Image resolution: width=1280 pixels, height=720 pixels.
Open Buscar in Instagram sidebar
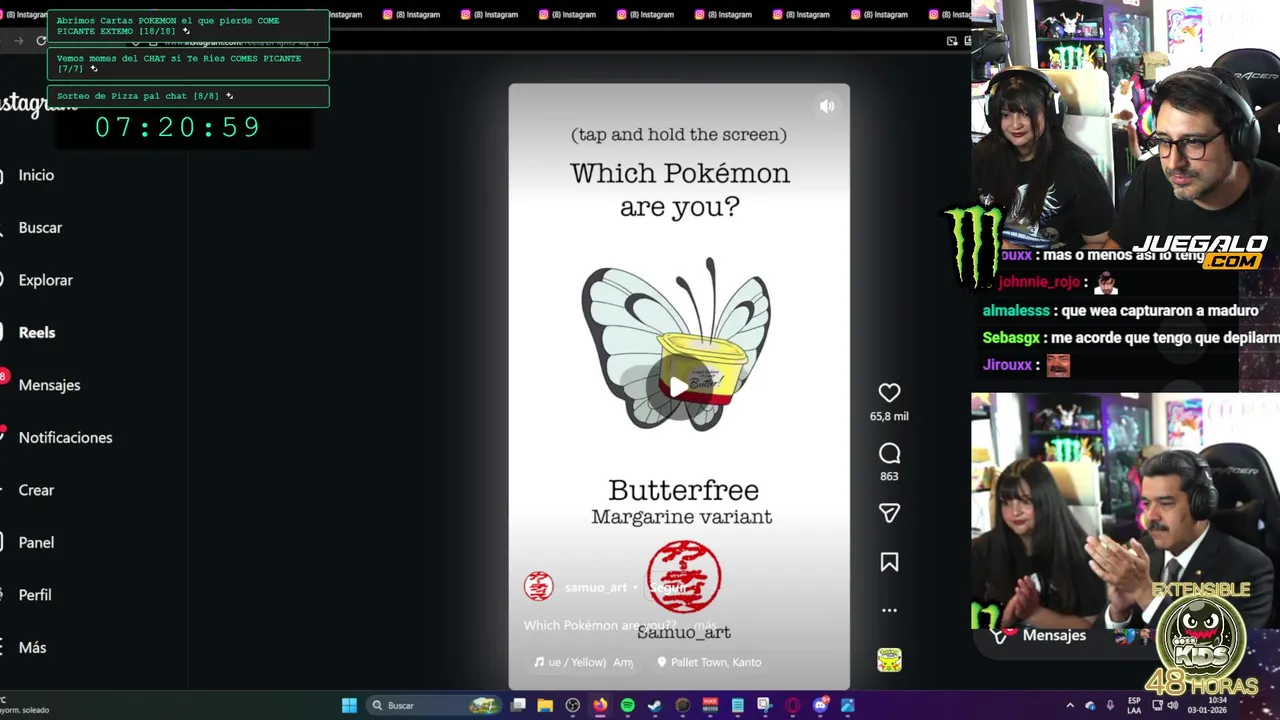coord(40,228)
